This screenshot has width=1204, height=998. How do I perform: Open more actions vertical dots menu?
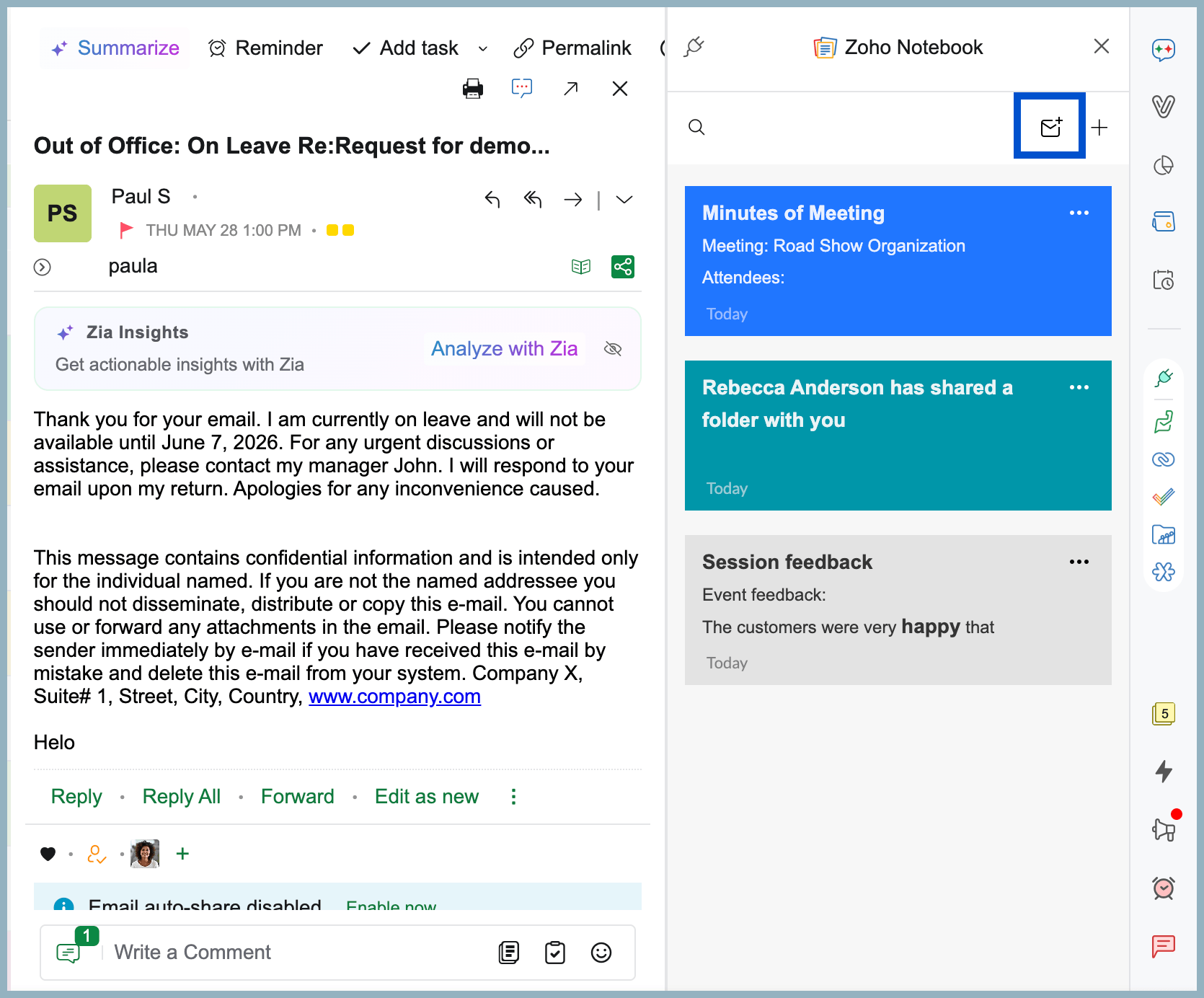coord(513,797)
